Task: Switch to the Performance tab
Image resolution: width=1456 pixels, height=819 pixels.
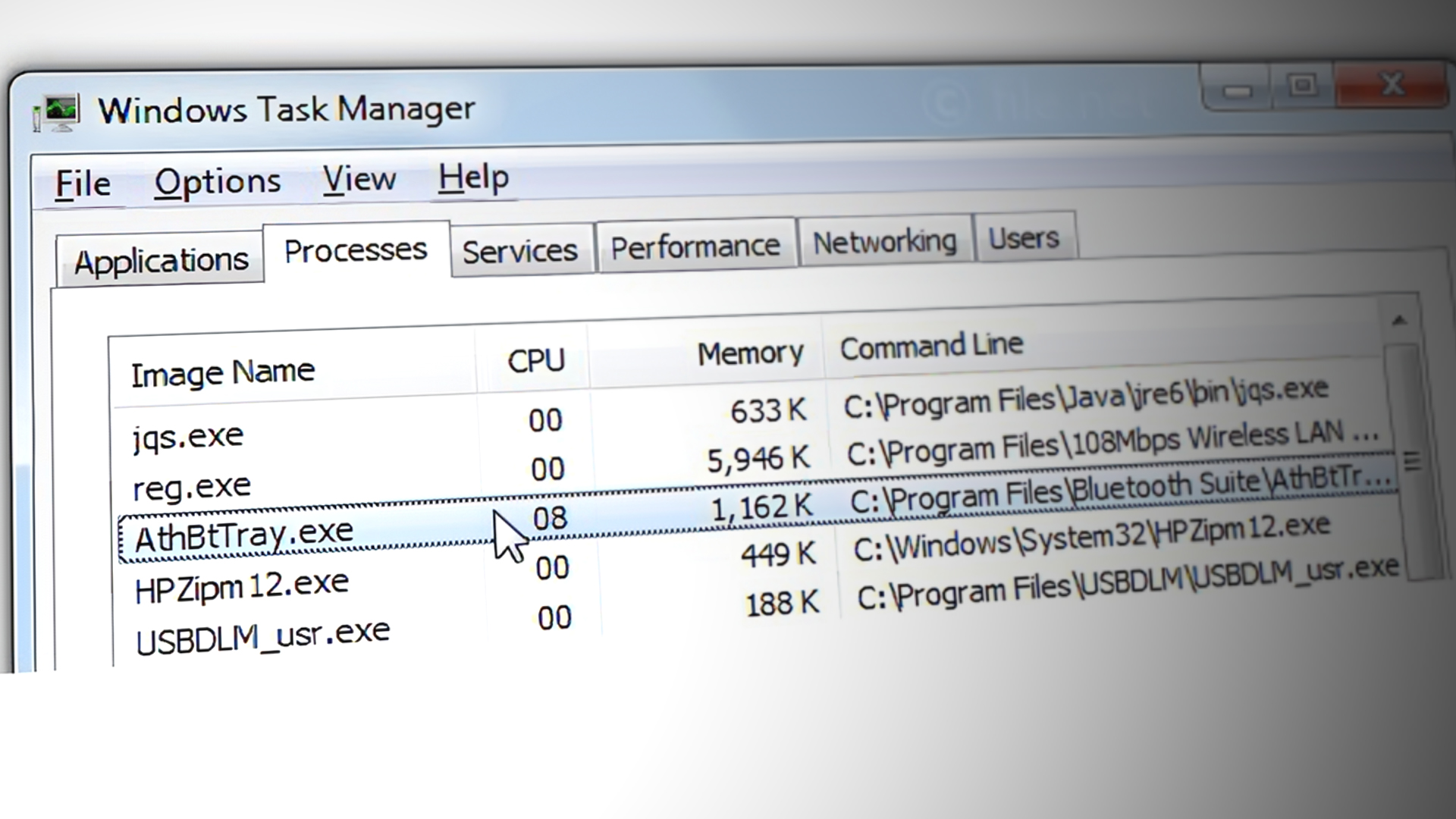Action: pyautogui.click(x=695, y=246)
